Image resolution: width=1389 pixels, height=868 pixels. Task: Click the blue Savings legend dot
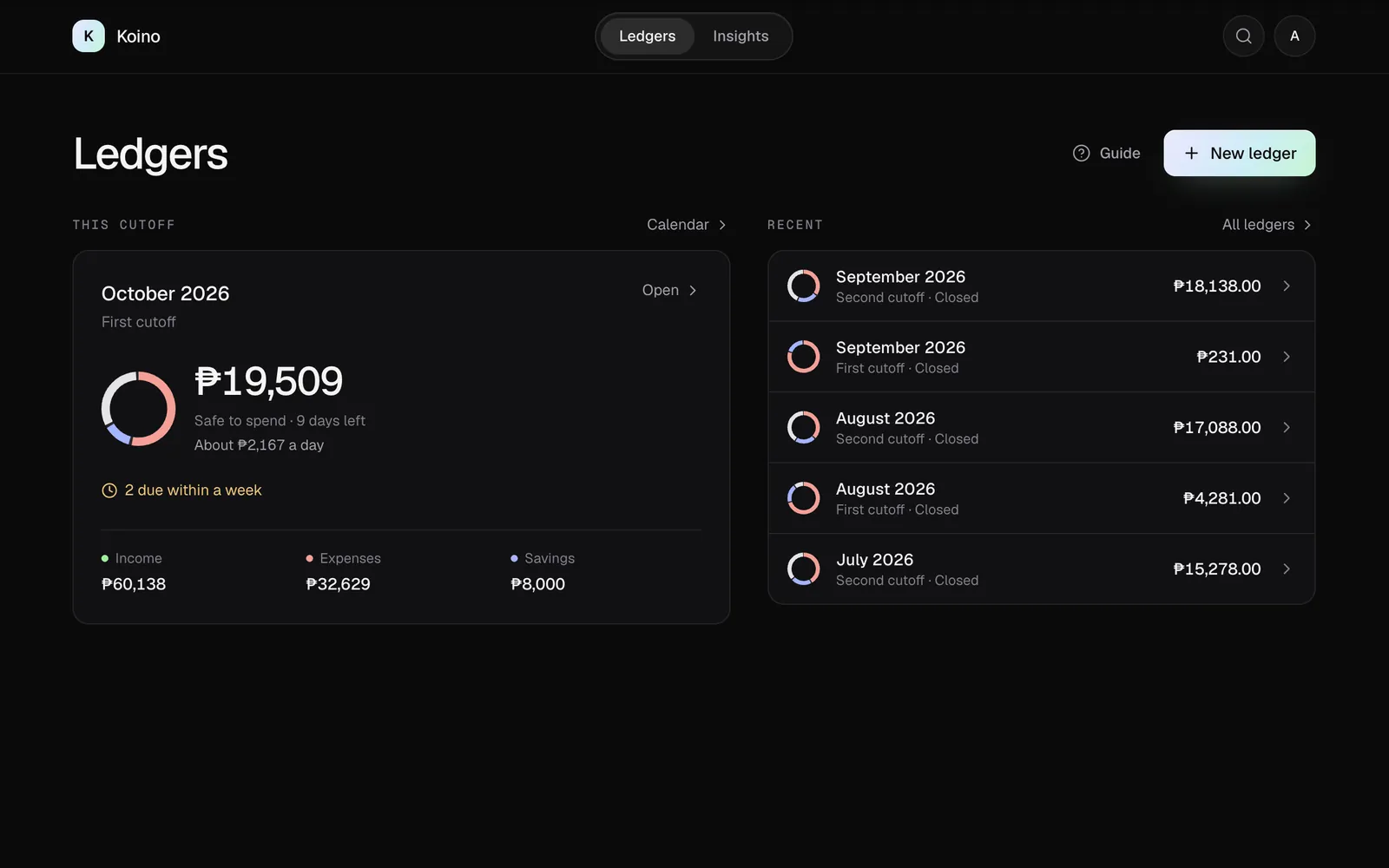(x=514, y=558)
